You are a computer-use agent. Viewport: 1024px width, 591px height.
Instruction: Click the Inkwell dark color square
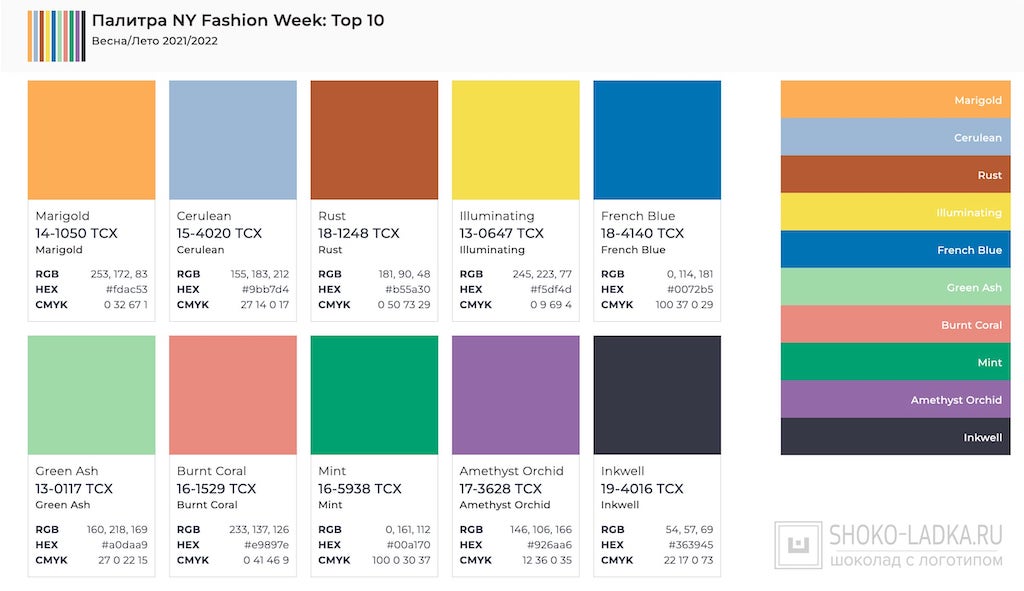657,395
